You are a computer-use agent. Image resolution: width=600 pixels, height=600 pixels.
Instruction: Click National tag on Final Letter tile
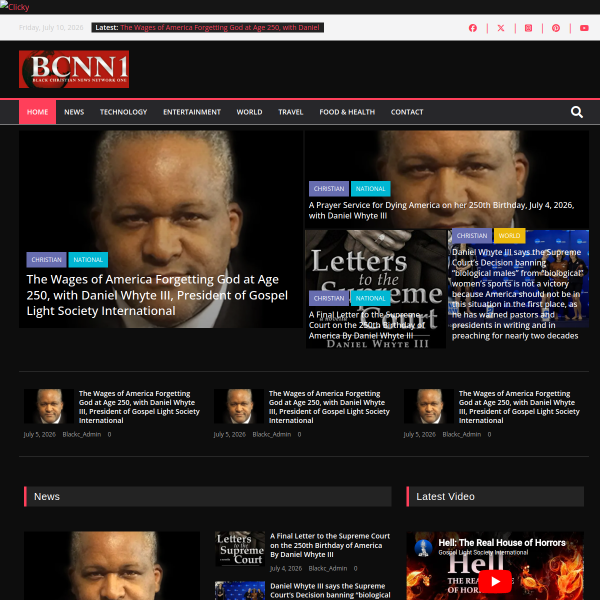click(370, 298)
